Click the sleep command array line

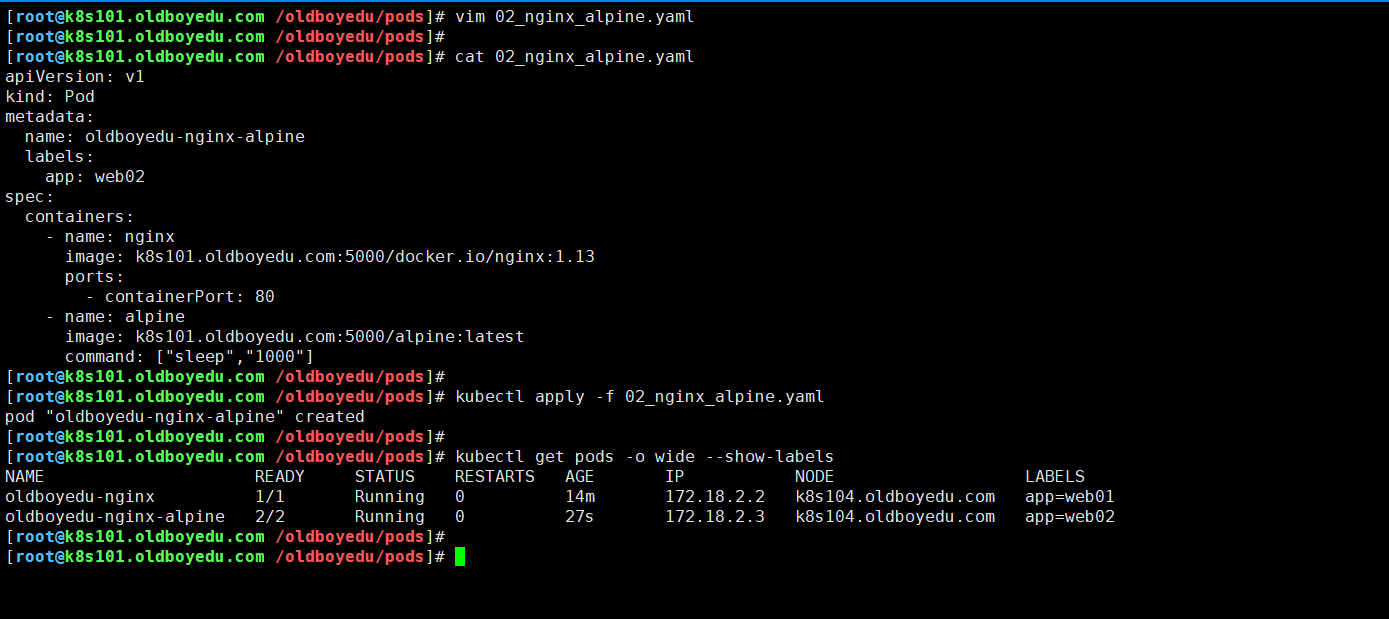tap(190, 356)
